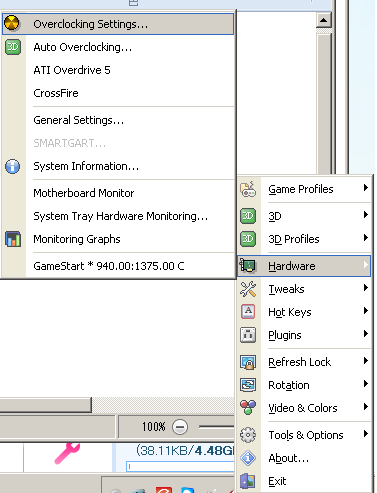Open Monitoring Graphs
The height and width of the screenshot is (493, 377).
pos(118,239)
